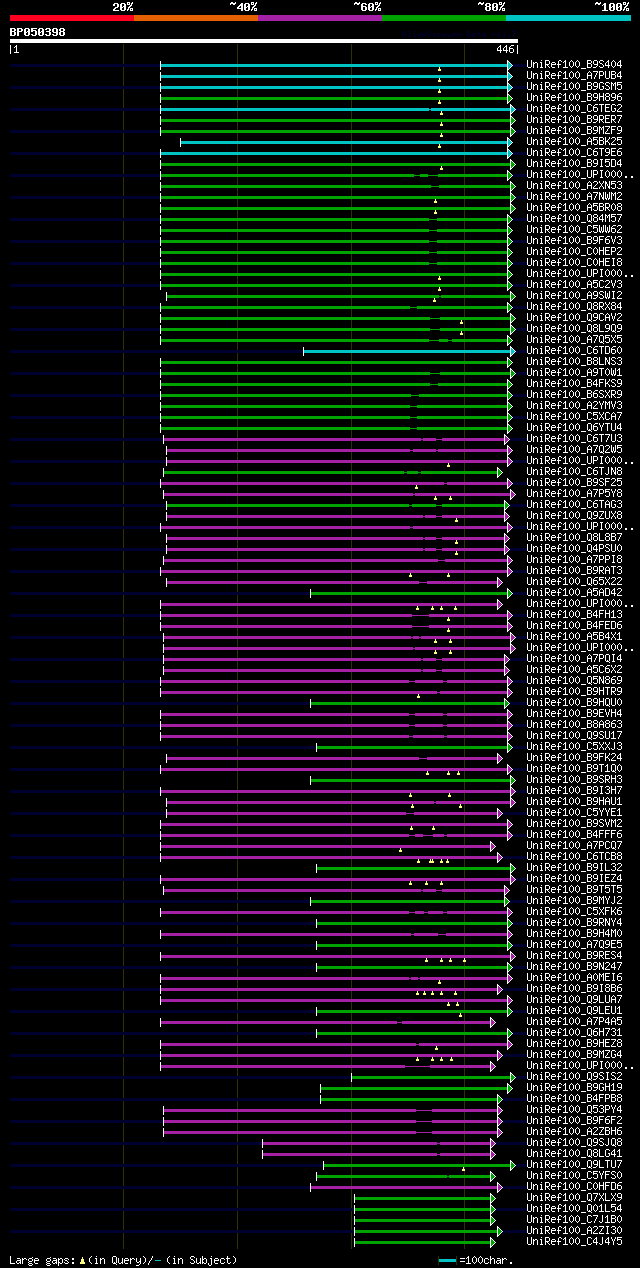The height and width of the screenshot is (1268, 640).
Task: Click the short green alignment bar for A5AD42
Action: 410,593
